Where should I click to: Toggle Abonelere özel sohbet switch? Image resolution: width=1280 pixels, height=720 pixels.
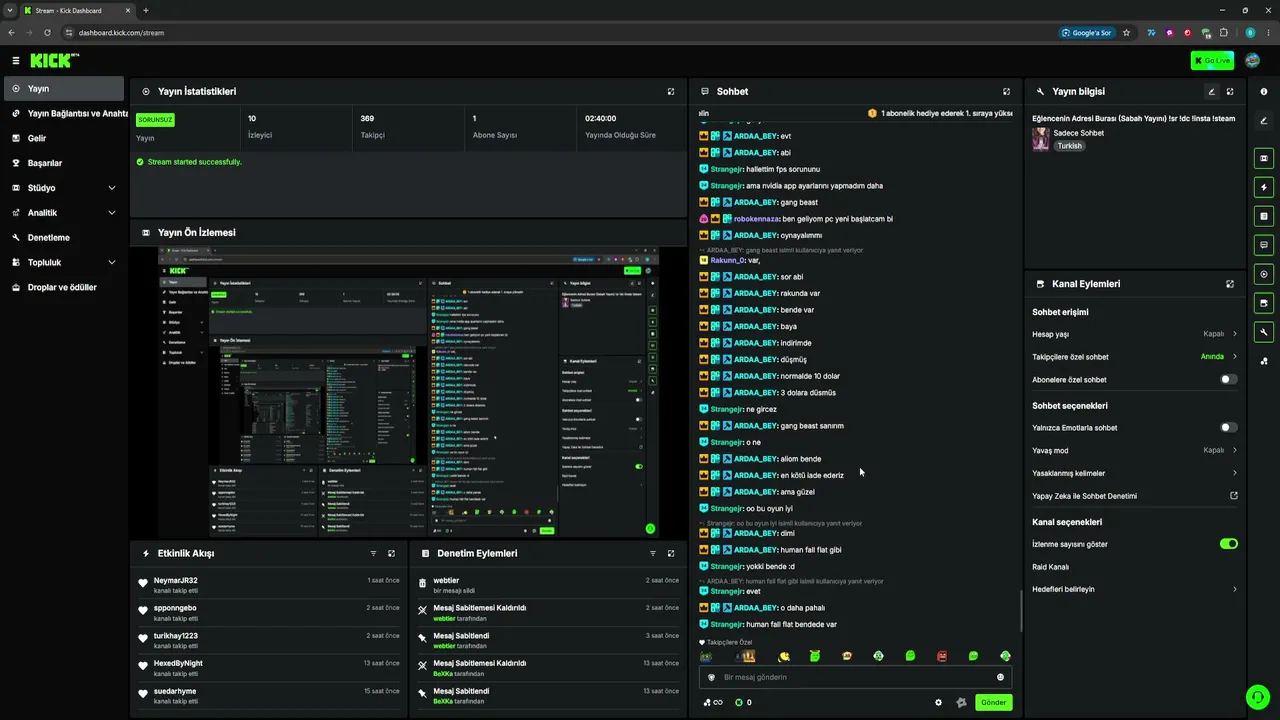(1229, 380)
